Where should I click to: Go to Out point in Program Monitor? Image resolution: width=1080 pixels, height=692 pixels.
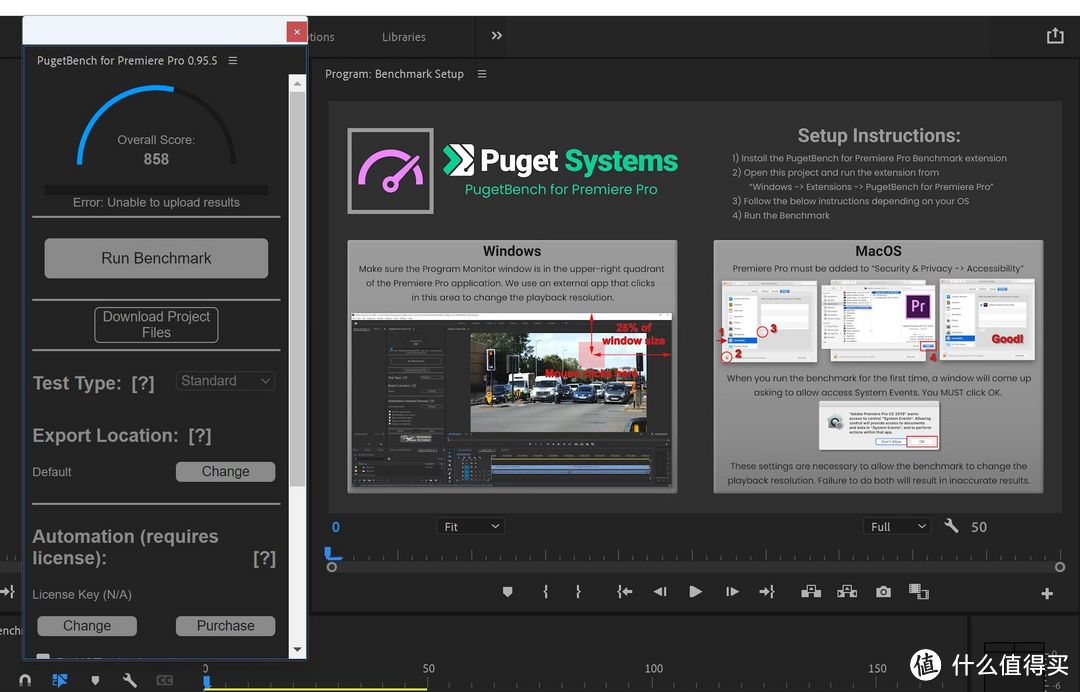point(767,591)
